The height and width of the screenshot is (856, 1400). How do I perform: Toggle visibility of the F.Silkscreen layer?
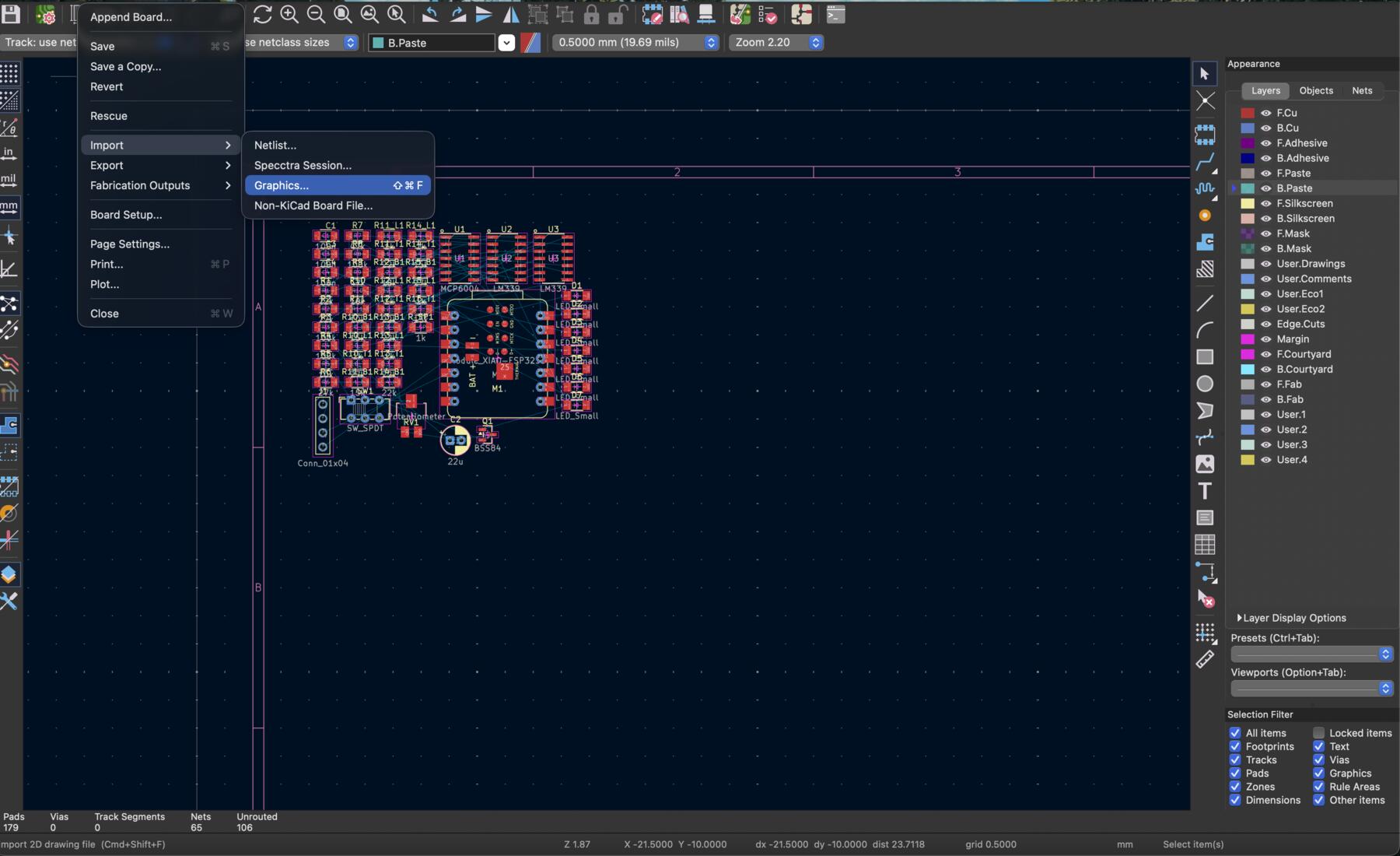point(1265,203)
